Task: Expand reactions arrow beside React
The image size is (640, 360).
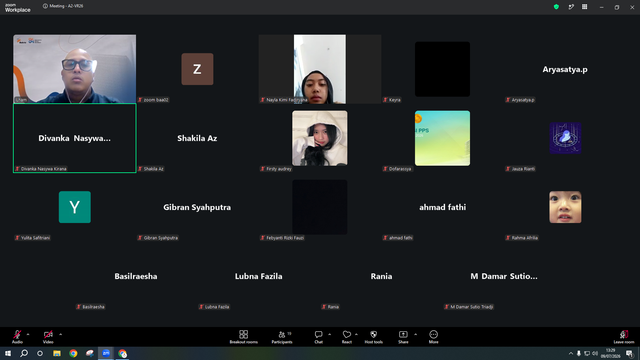Action: pos(356,334)
